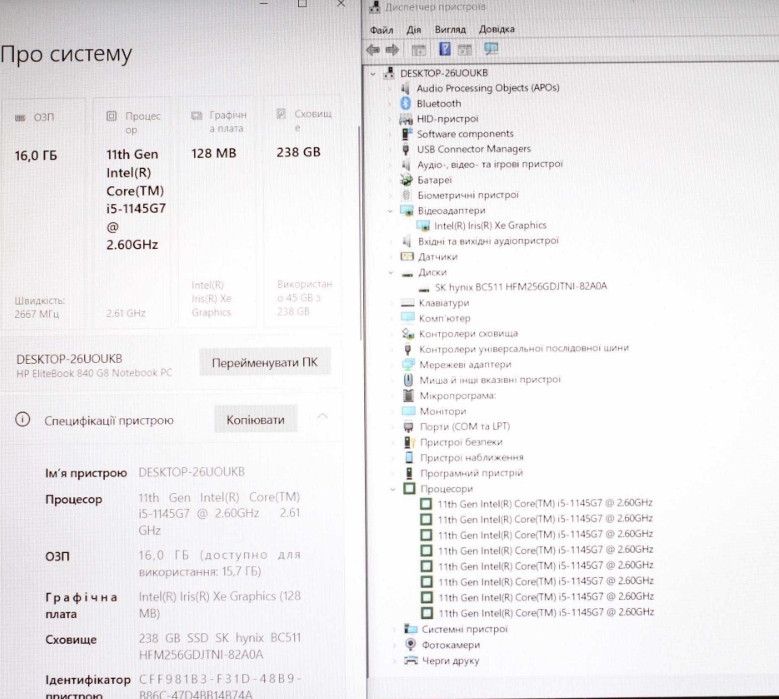Click the blue Help toolbar icon

(445, 49)
